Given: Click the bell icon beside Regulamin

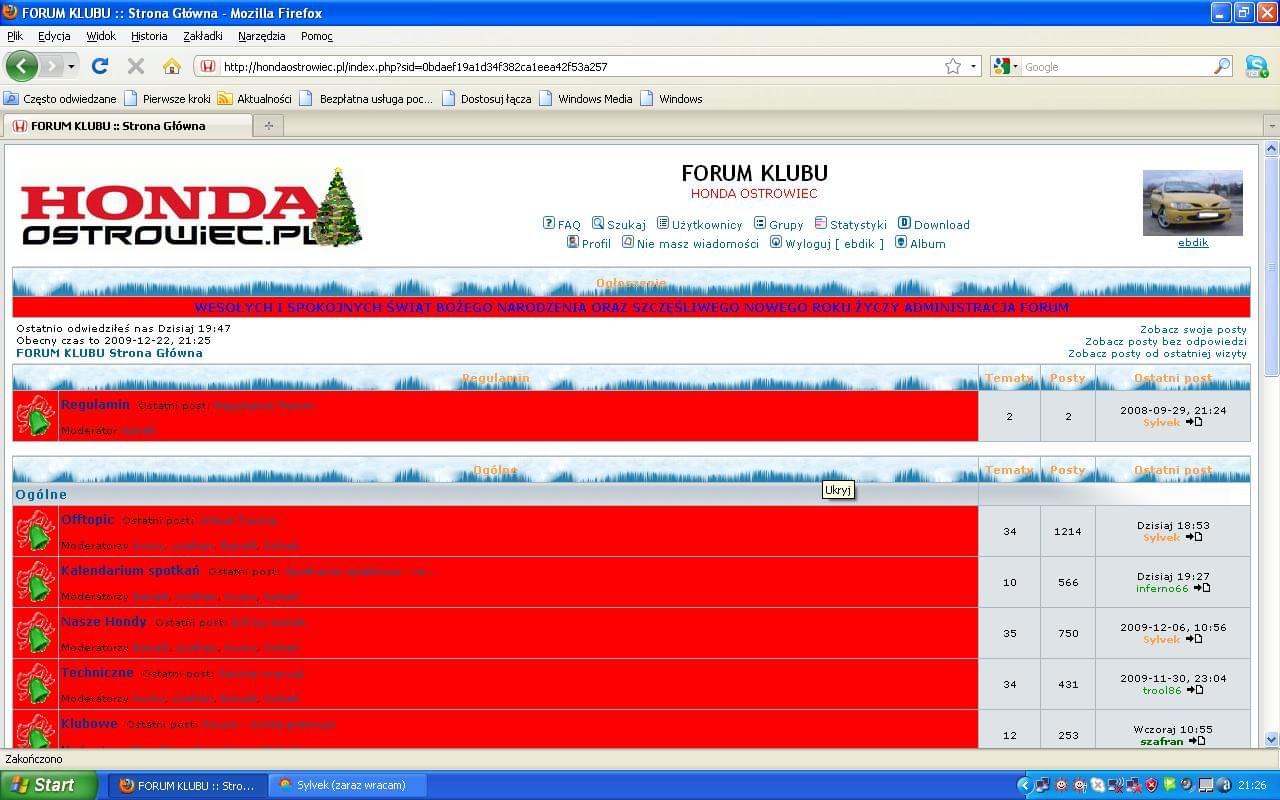Looking at the screenshot, I should coord(36,416).
